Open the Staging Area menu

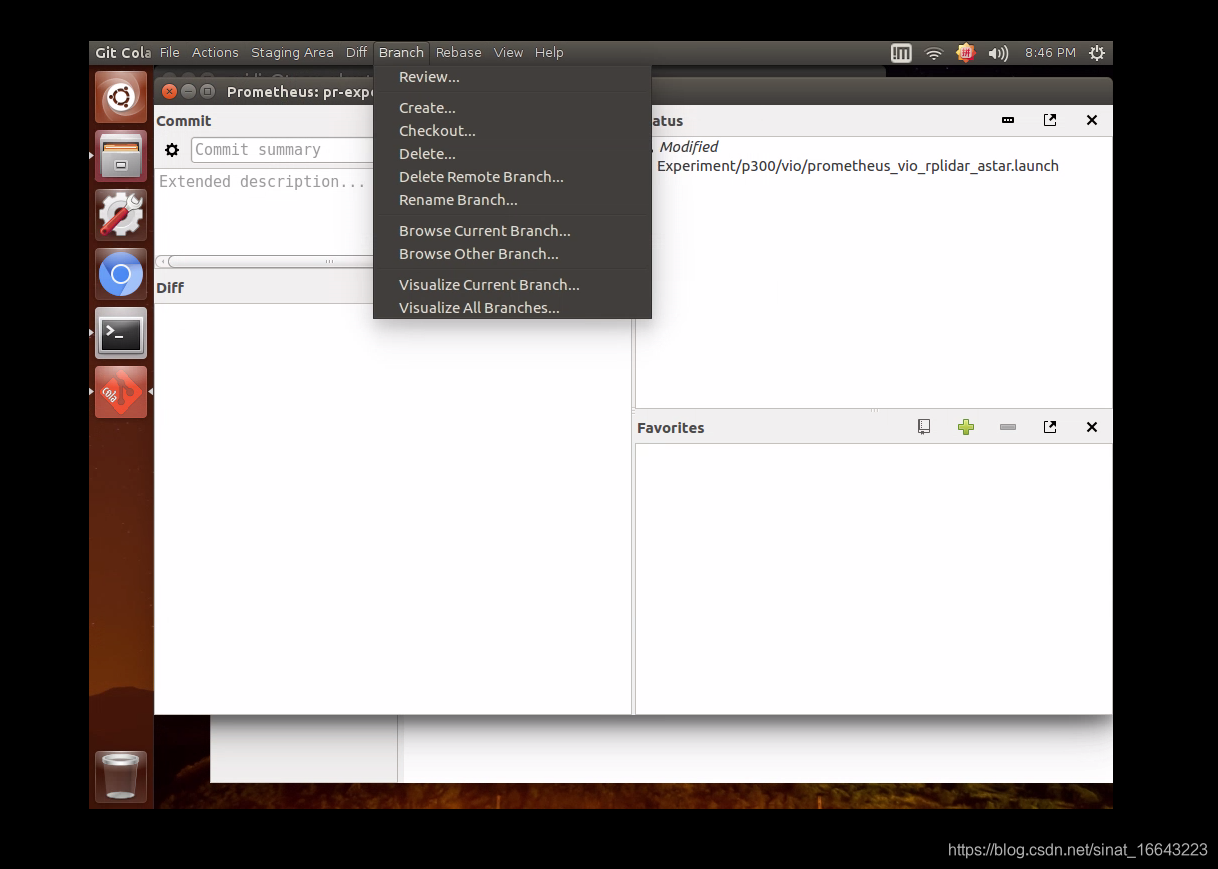pyautogui.click(x=292, y=53)
